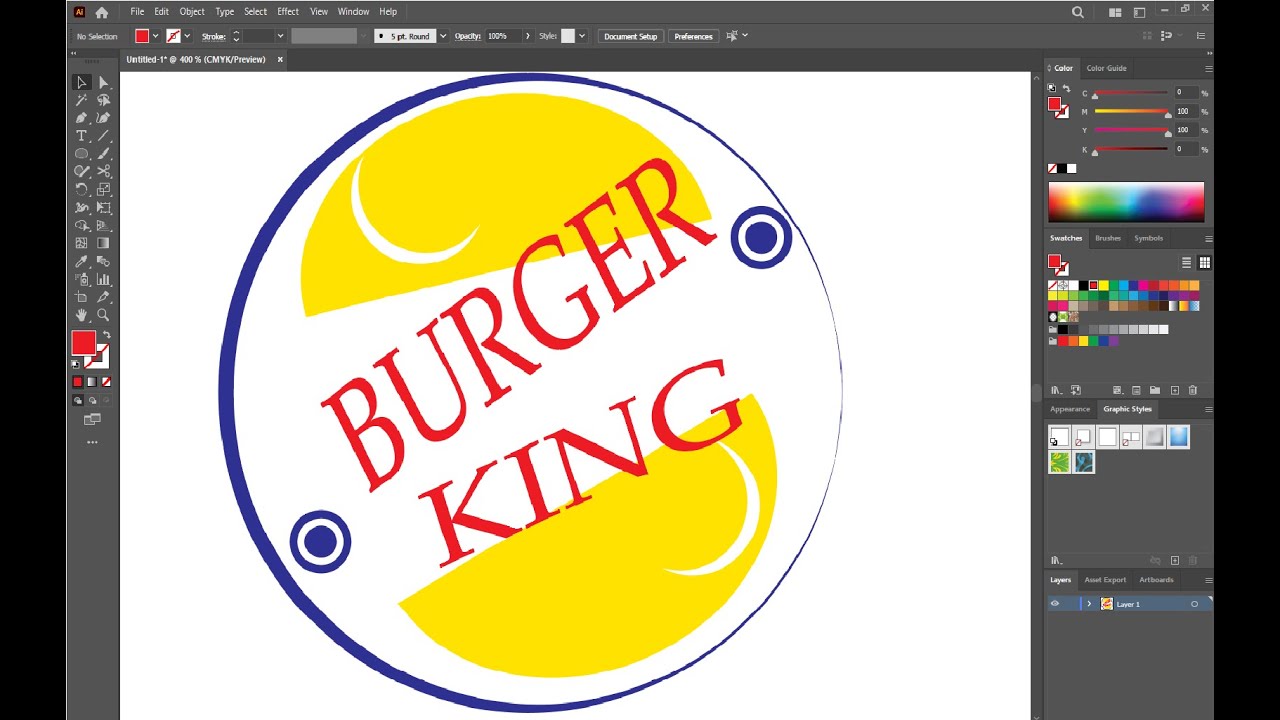Expand the Opacity value flyout
Viewport: 1280px width, 720px height.
pos(528,36)
